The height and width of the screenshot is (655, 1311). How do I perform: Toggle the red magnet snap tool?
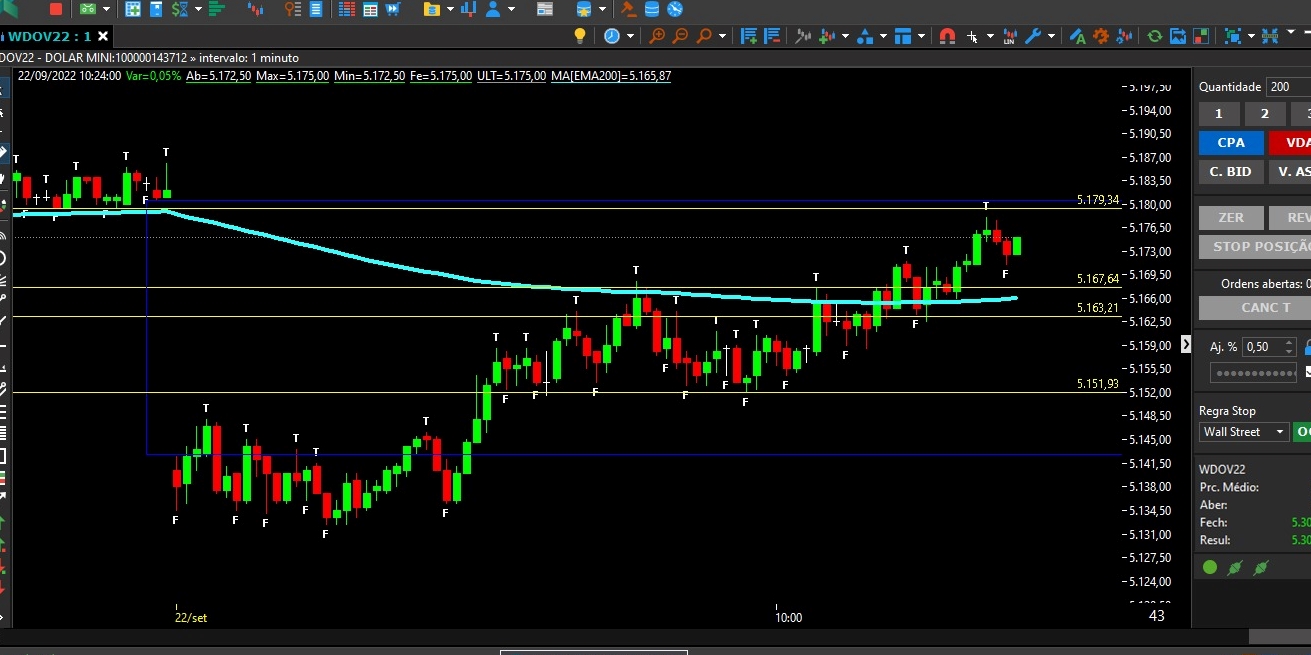pyautogui.click(x=947, y=36)
